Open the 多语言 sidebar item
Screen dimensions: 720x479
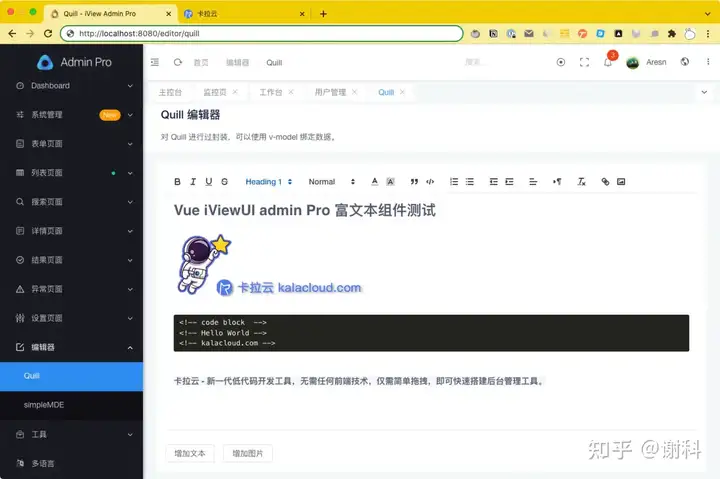pos(71,463)
